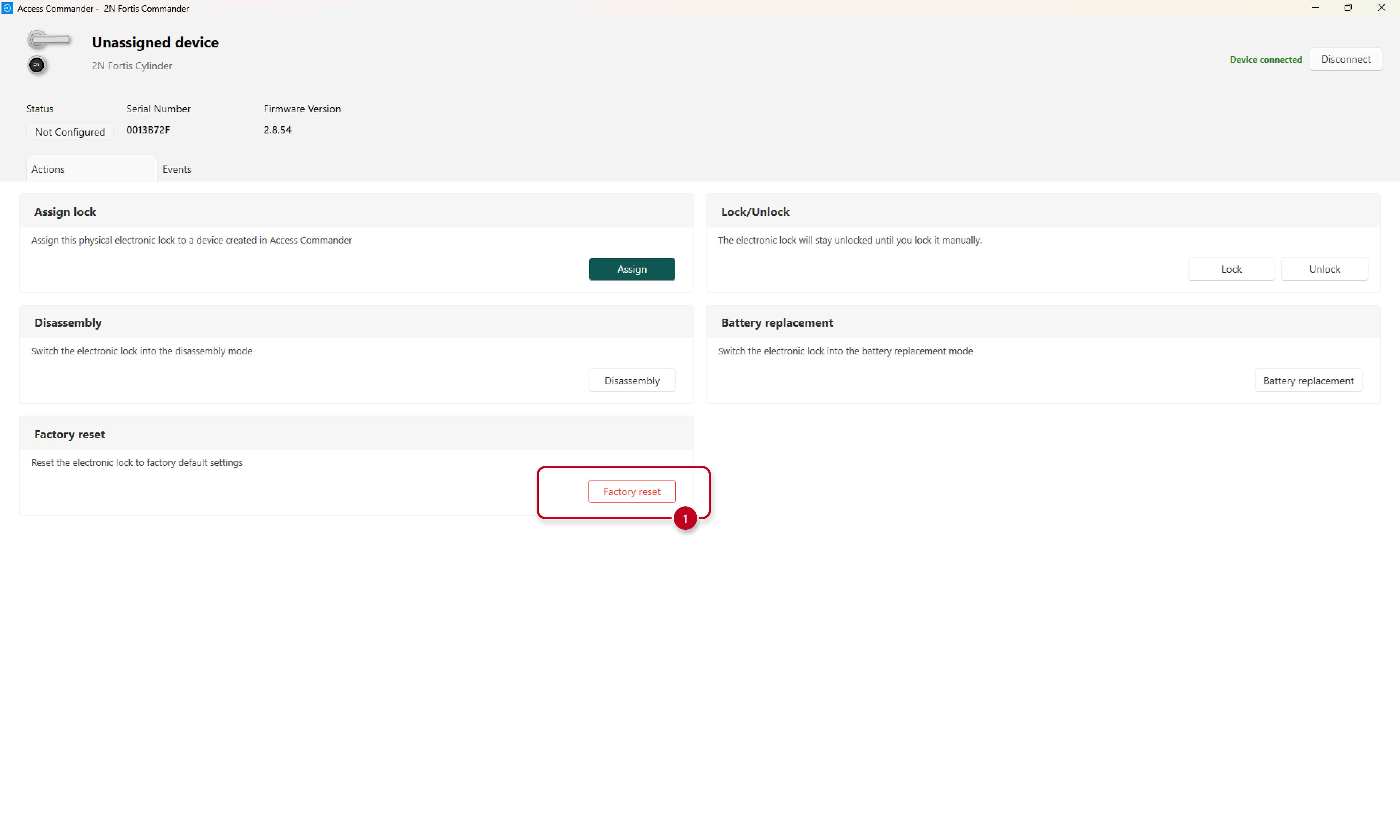This screenshot has width=1400, height=840.
Task: Click firmware version 2.8.54
Action: click(277, 130)
